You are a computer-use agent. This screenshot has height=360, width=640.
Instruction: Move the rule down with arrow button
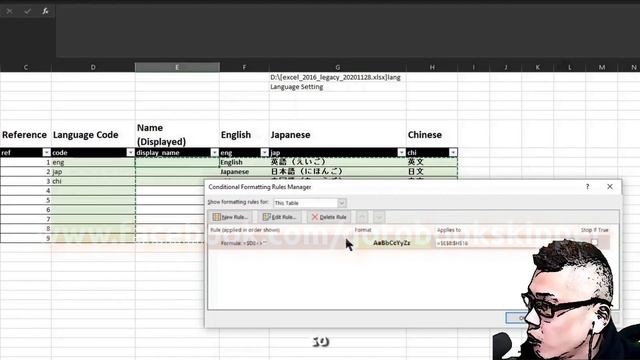[379, 217]
